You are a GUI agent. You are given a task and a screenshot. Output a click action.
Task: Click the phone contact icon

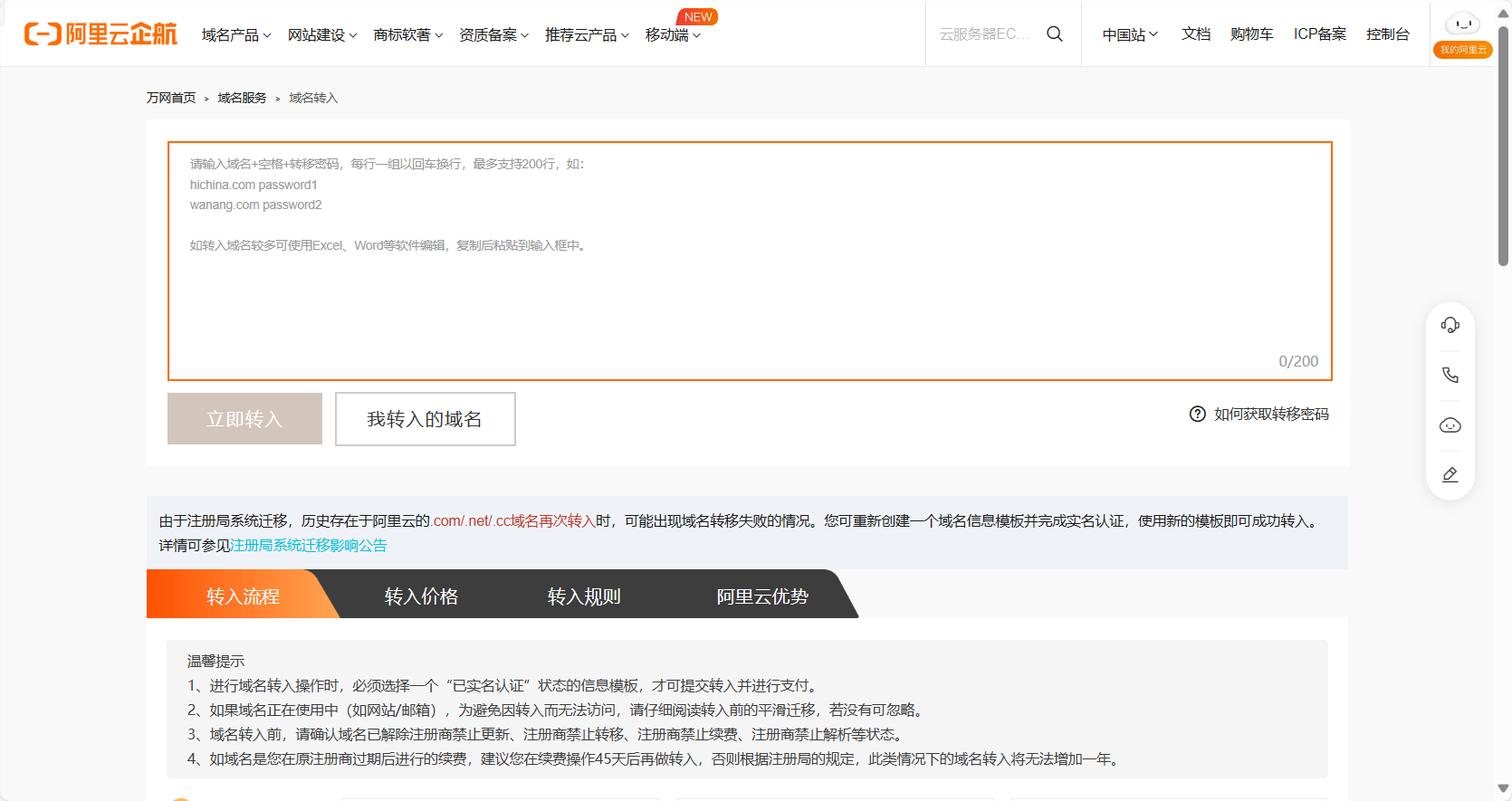tap(1450, 375)
